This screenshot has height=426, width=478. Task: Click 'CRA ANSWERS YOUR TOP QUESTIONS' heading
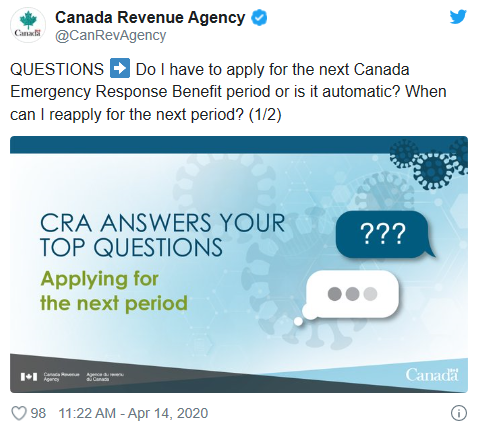162,235
